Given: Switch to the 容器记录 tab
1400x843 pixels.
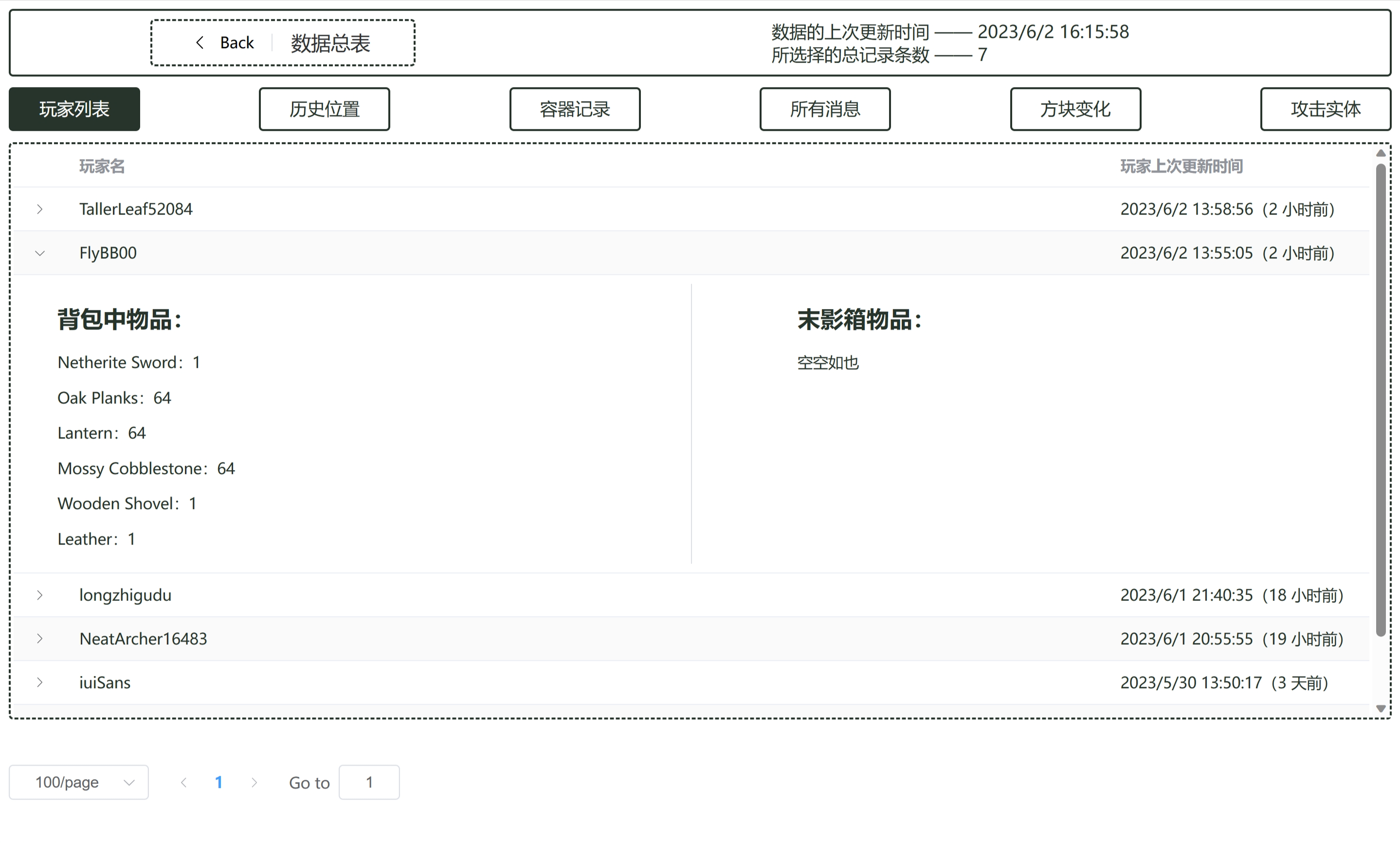Looking at the screenshot, I should 575,109.
